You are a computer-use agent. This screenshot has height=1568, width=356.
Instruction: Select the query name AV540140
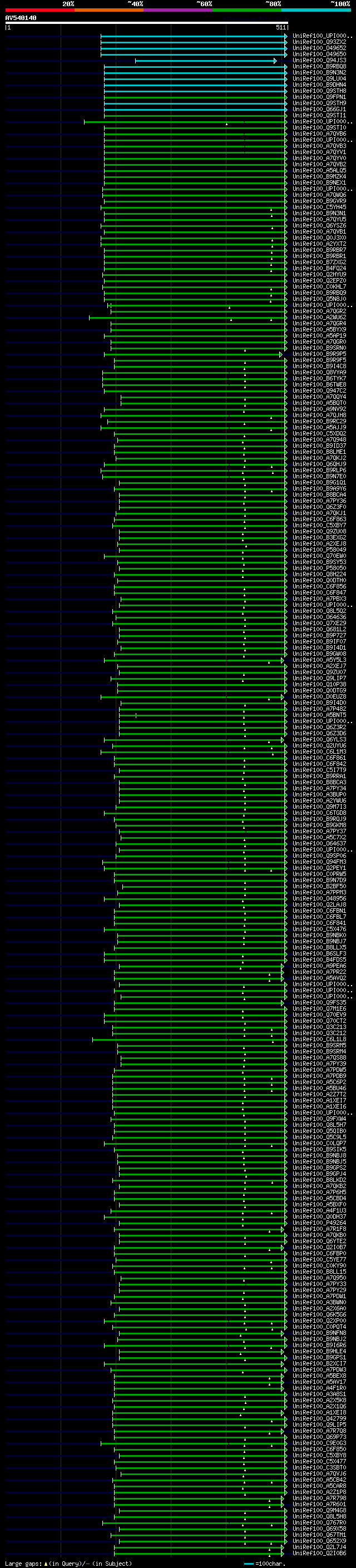pyautogui.click(x=21, y=18)
